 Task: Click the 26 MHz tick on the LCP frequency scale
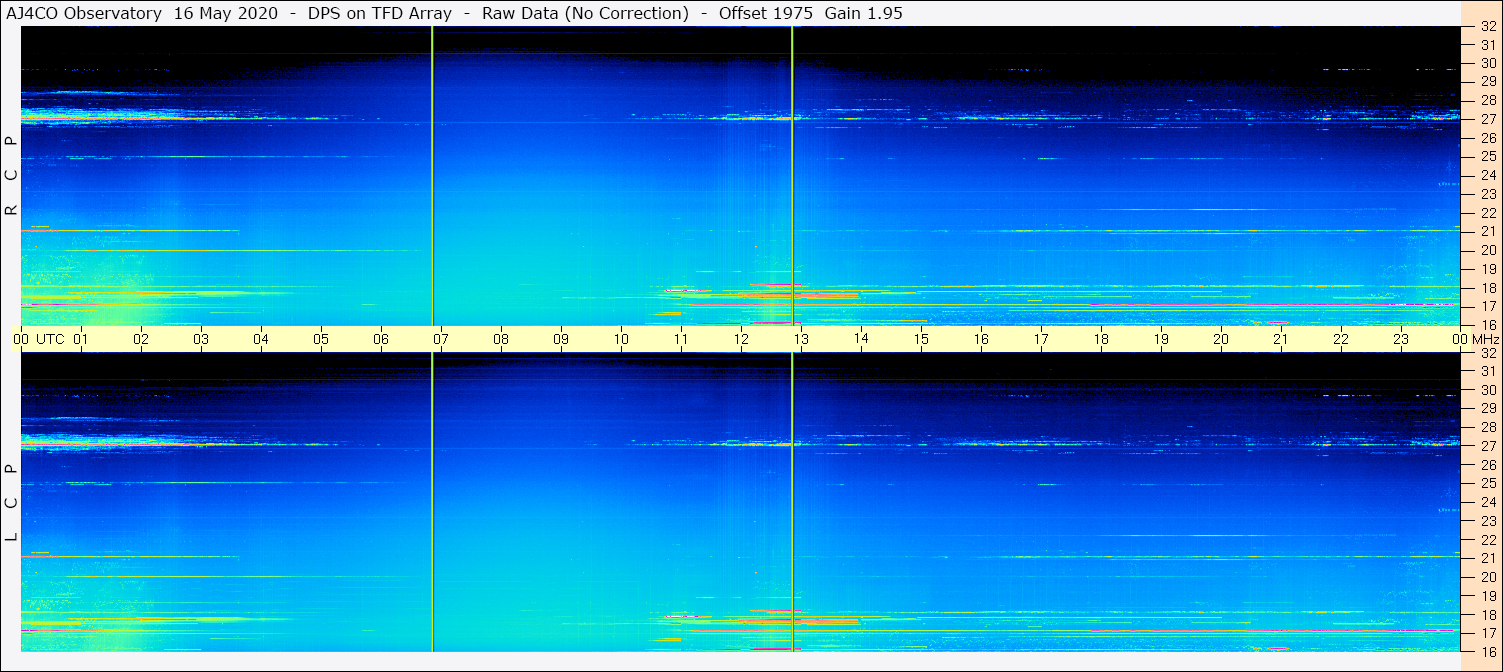(x=1487, y=465)
